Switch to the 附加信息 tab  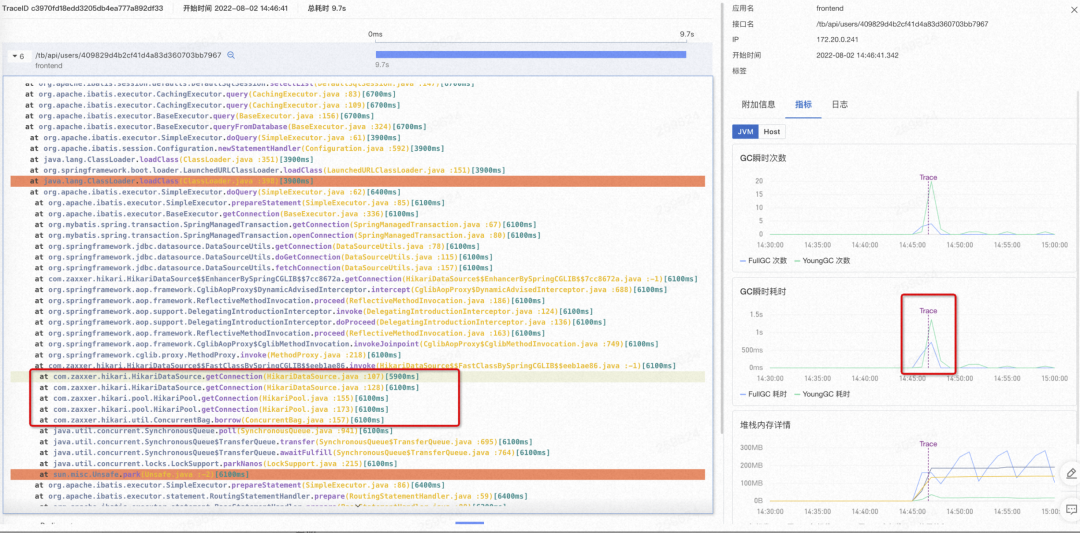pyautogui.click(x=758, y=105)
